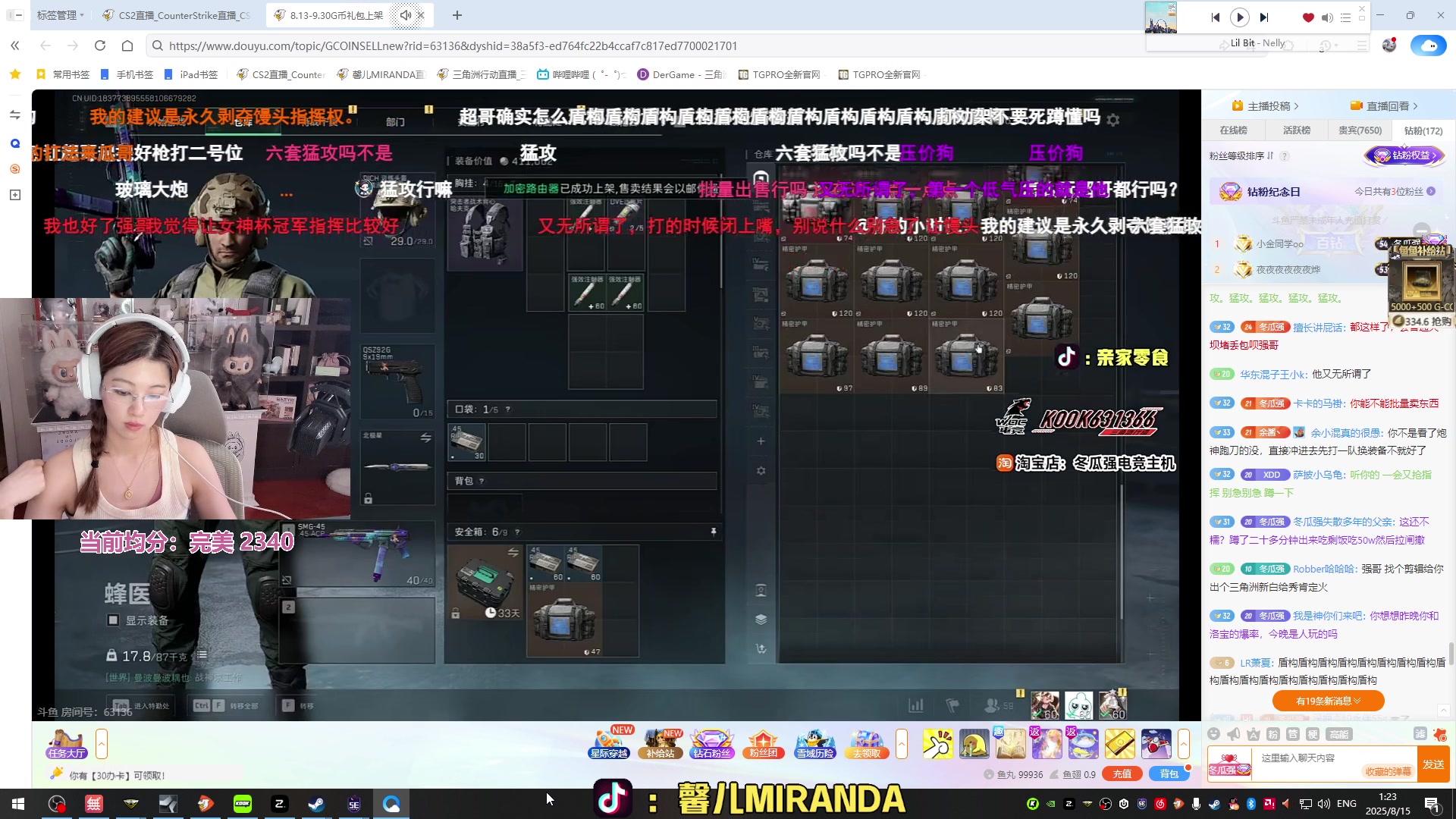This screenshot has height=819, width=1456.
Task: Switch to CS2直播 browser tab
Action: [x=176, y=15]
